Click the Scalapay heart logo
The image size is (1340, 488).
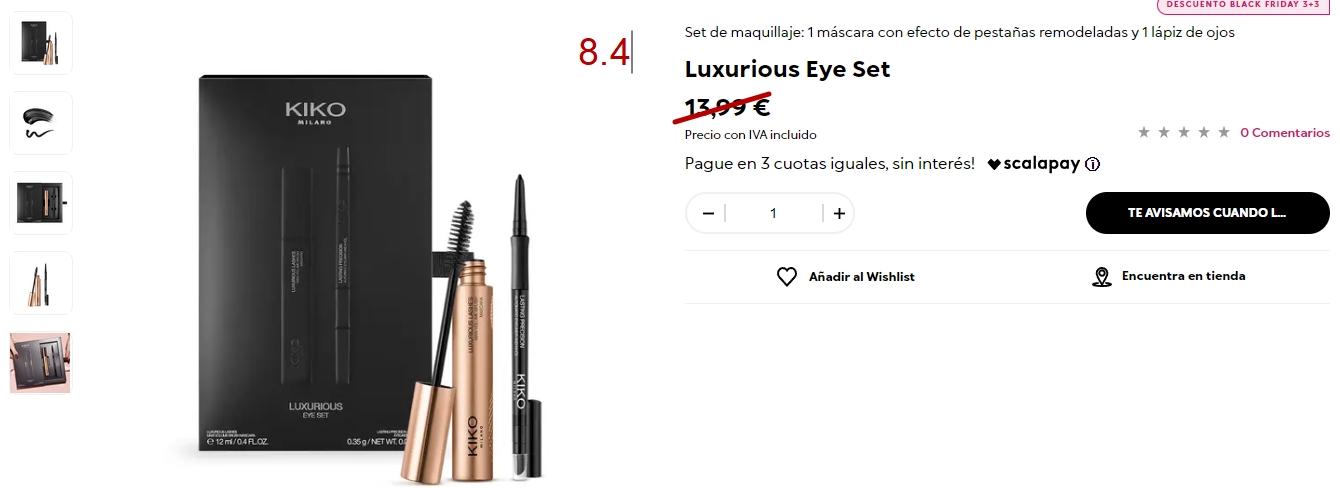pos(994,164)
